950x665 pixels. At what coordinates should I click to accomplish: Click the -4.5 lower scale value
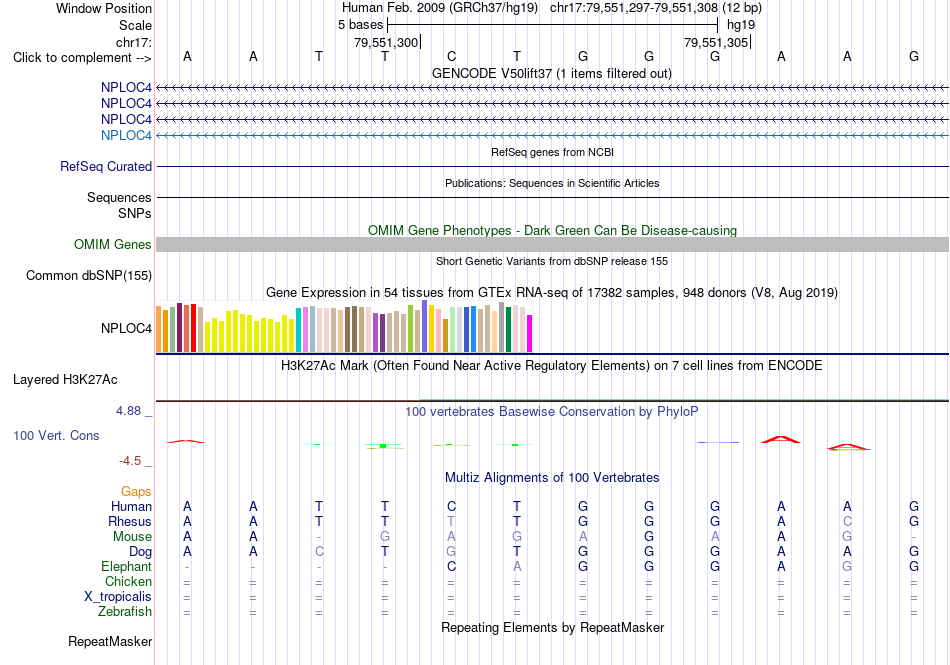click(x=130, y=461)
